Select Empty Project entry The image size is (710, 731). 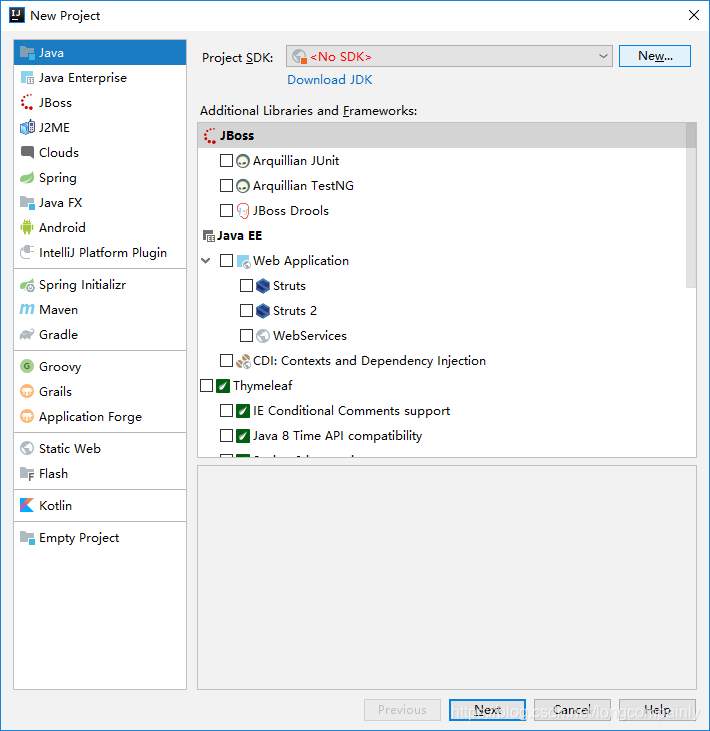[100, 538]
